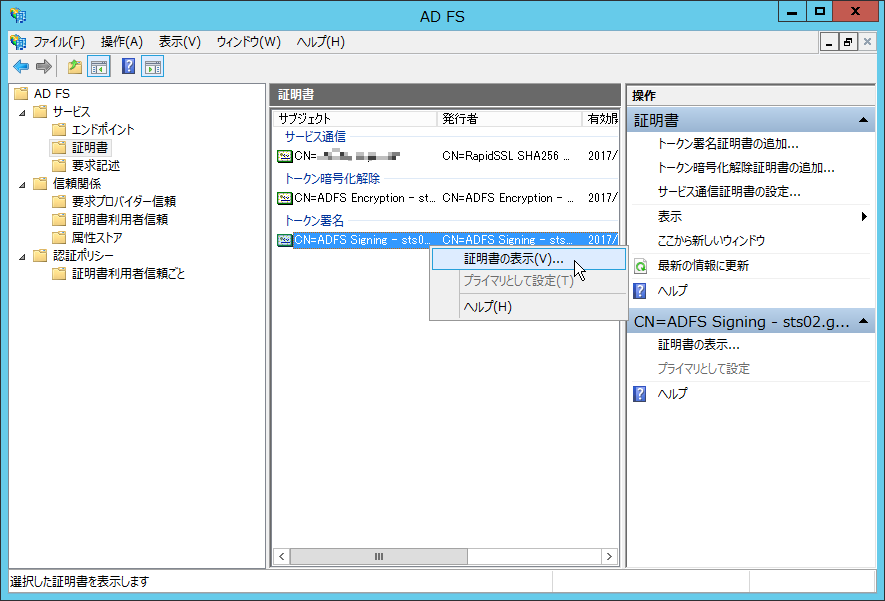Screen dimensions: 885x601
Task: Open the ウィンドウ(W) menu
Action: pyautogui.click(x=248, y=42)
